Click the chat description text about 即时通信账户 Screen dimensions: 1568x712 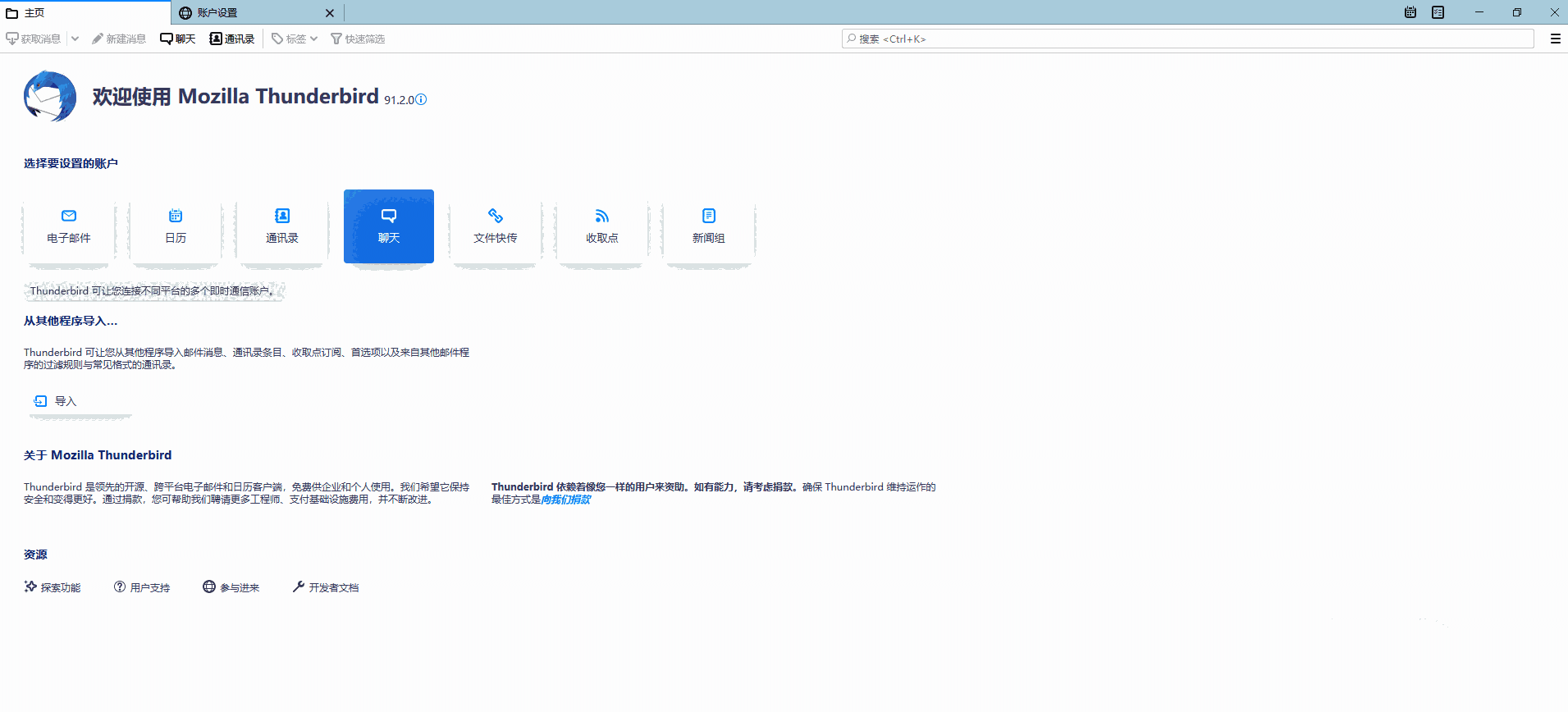point(153,291)
